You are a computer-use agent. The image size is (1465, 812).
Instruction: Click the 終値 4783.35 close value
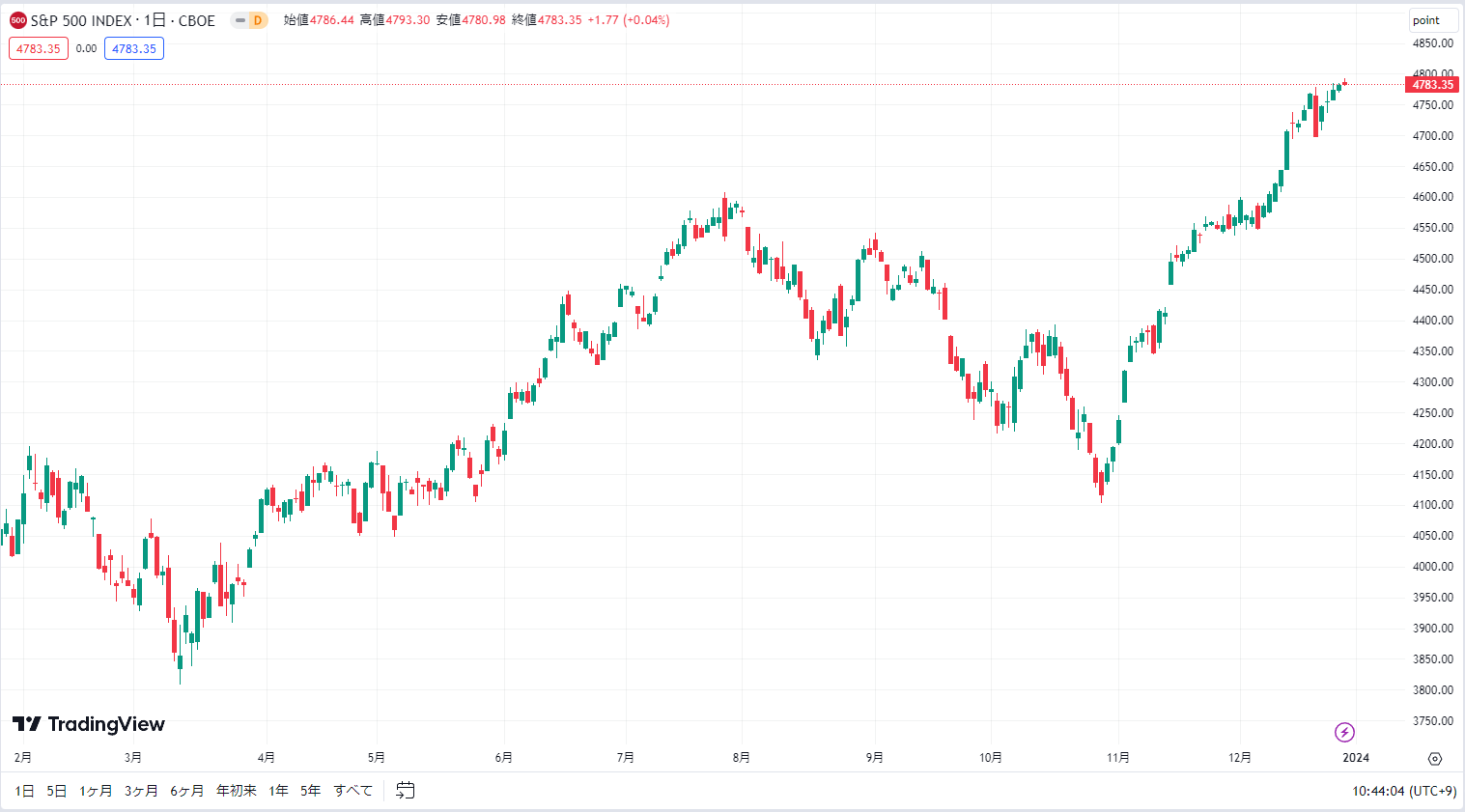547,20
